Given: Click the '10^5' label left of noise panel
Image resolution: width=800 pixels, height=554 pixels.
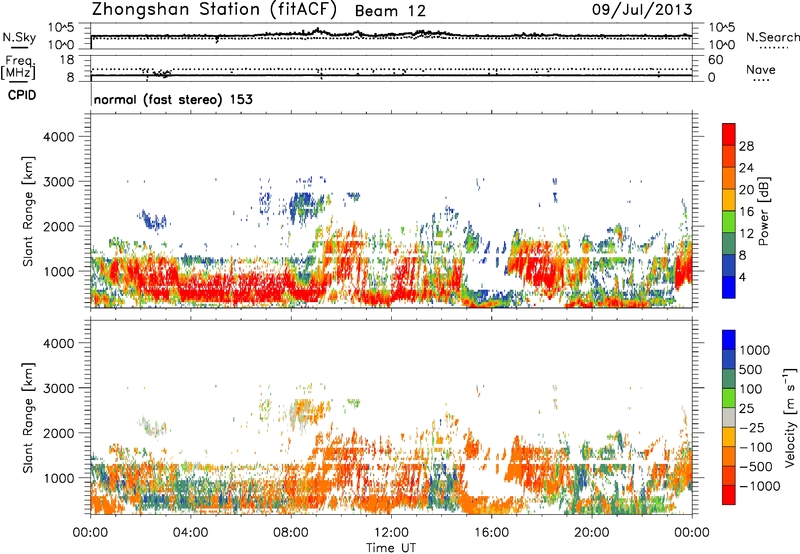Looking at the screenshot, I should tap(61, 28).
